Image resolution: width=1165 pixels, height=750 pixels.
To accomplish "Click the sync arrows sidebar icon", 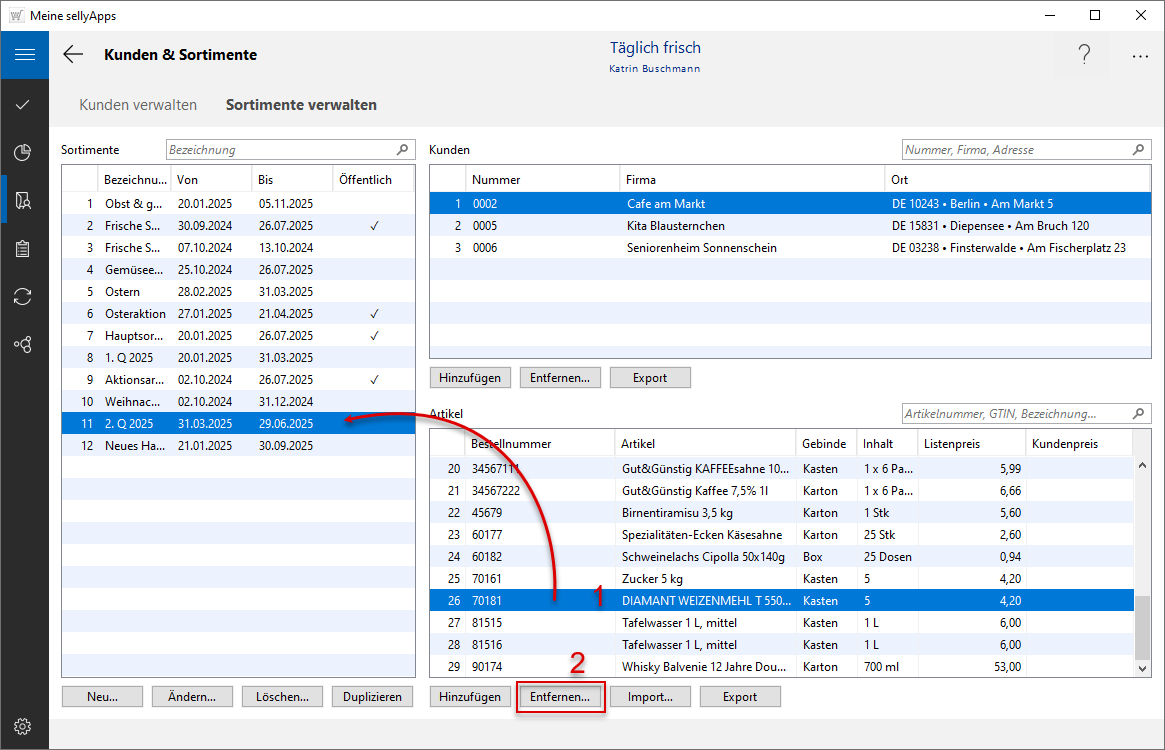I will point(24,296).
